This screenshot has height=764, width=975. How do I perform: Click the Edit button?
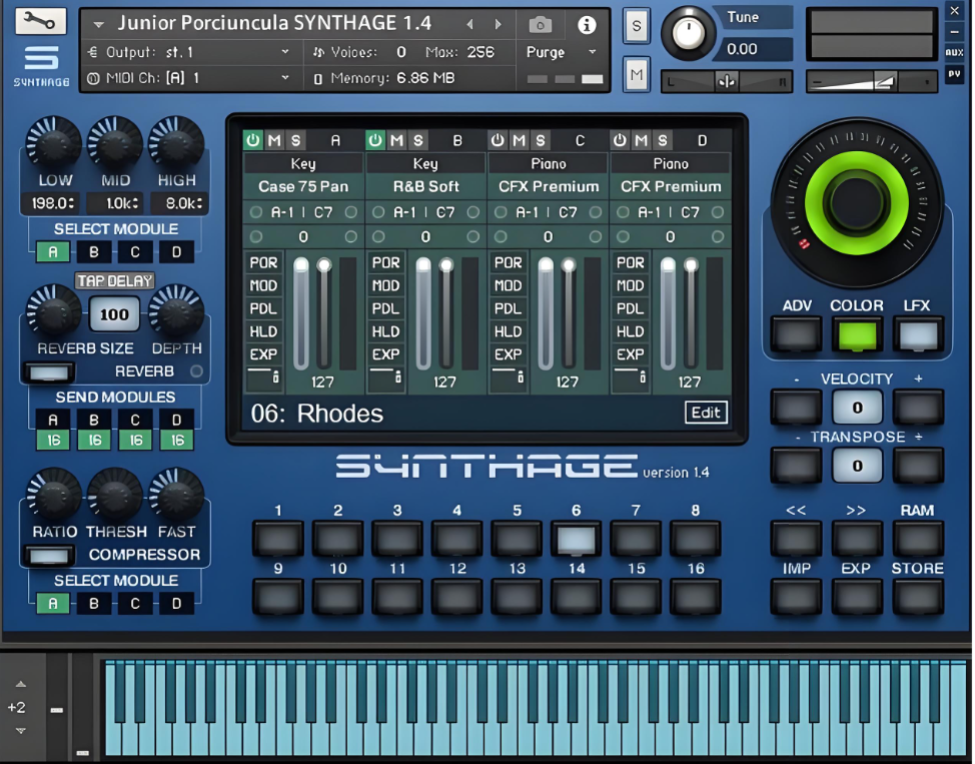[706, 413]
